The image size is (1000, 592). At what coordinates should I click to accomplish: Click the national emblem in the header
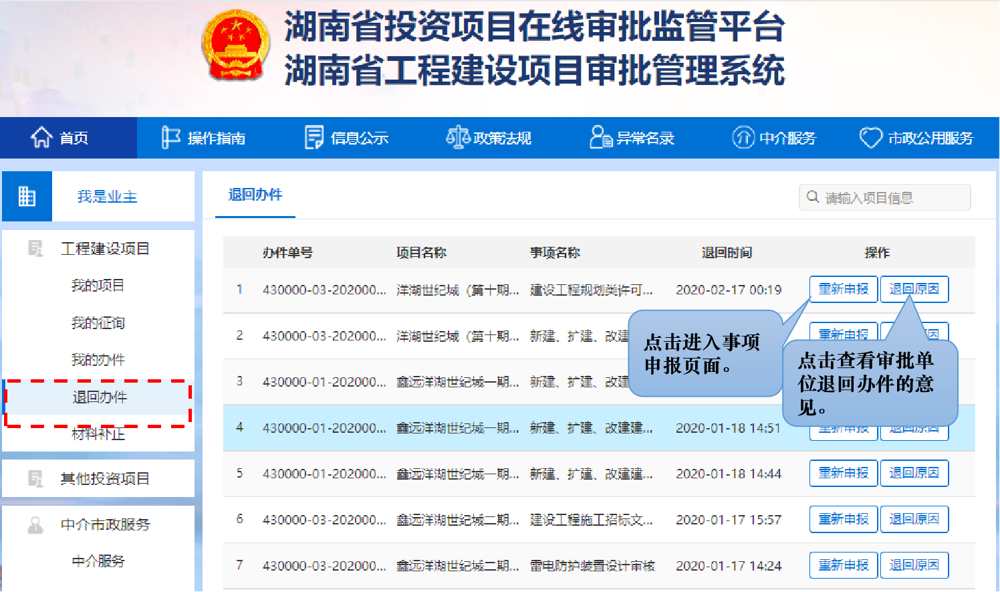pyautogui.click(x=235, y=48)
